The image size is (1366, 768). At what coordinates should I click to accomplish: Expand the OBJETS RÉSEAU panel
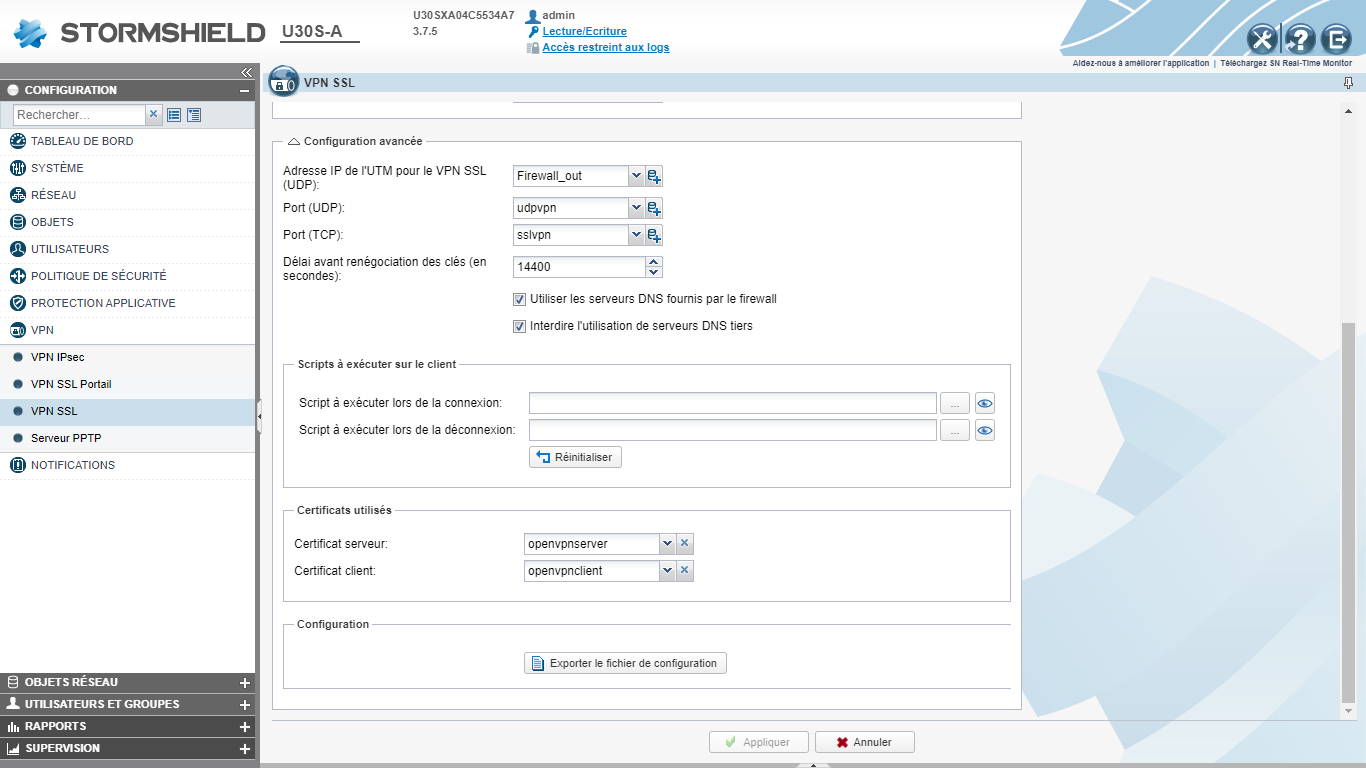click(x=245, y=683)
